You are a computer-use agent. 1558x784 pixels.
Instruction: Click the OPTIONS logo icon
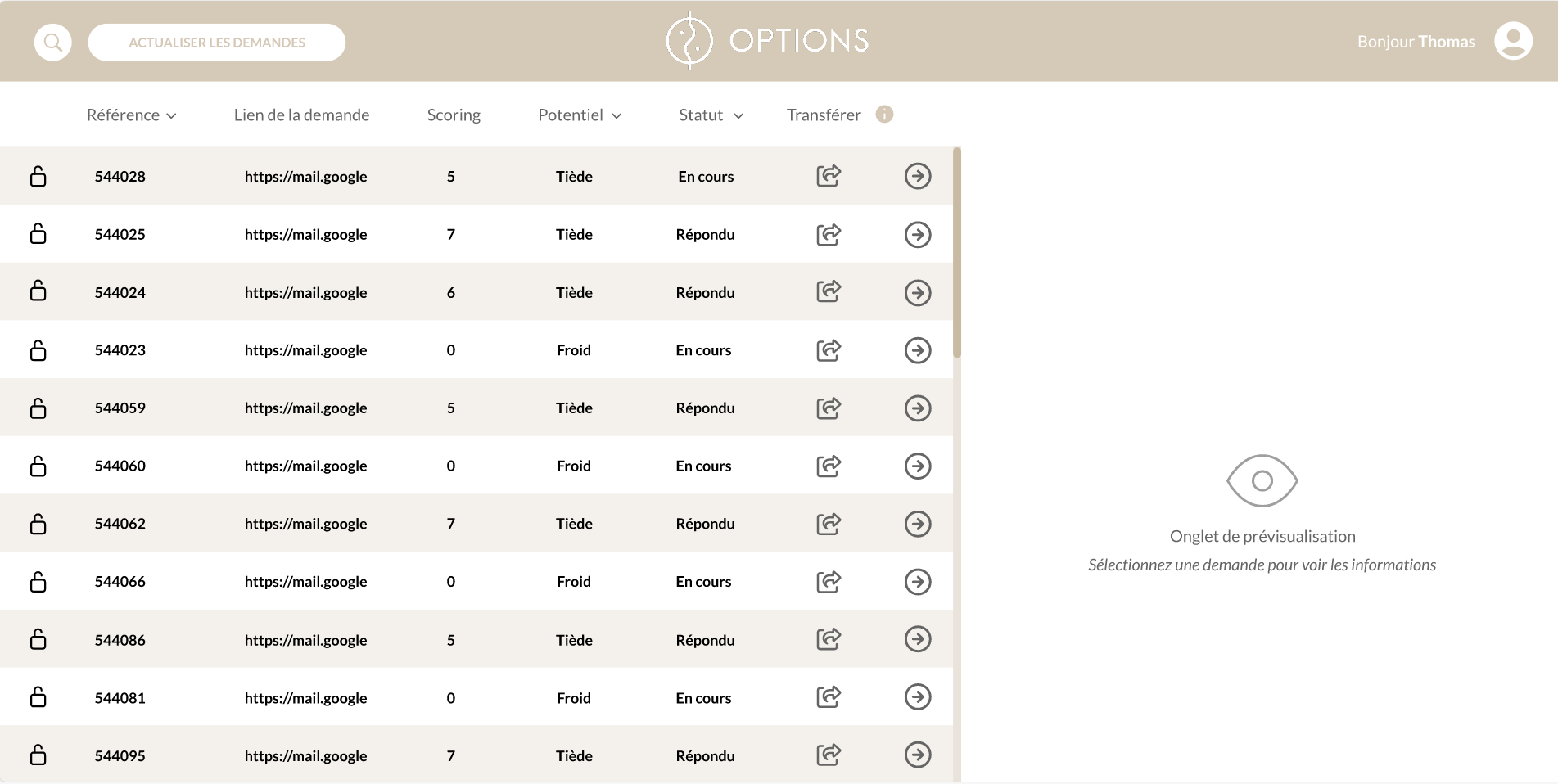pos(690,39)
